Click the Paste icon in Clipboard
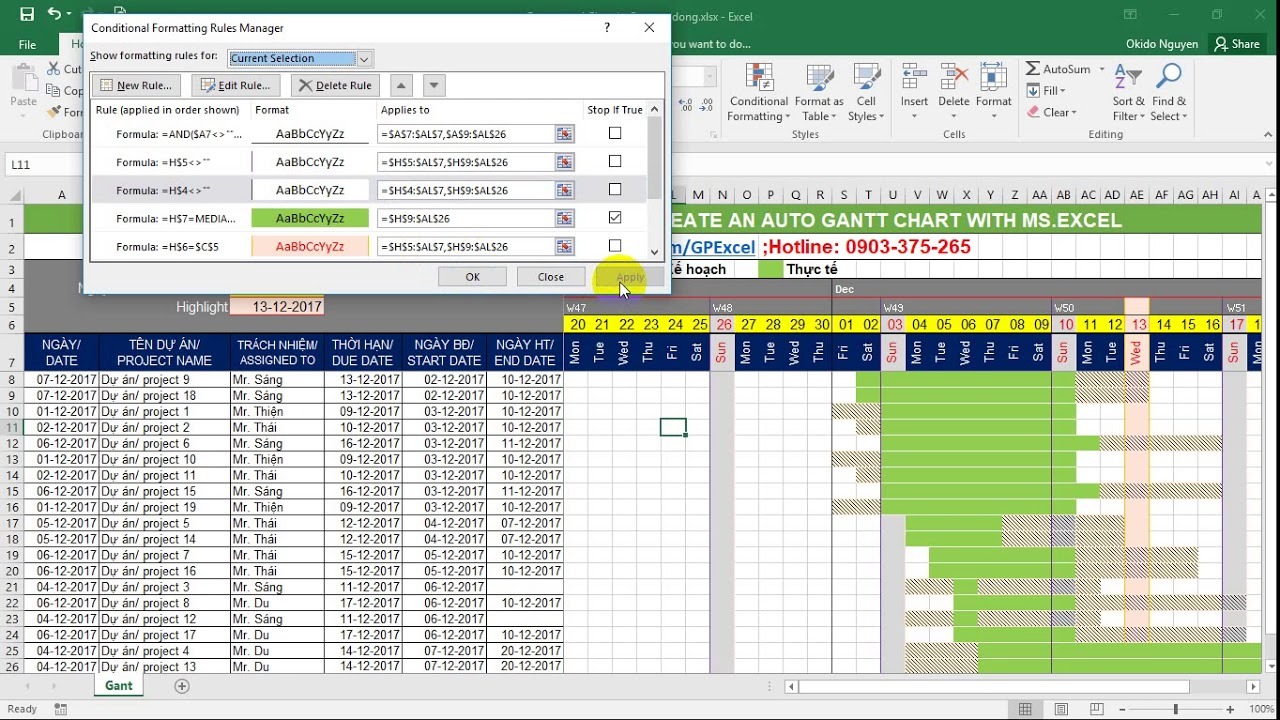This screenshot has height=720, width=1280. coord(23,78)
